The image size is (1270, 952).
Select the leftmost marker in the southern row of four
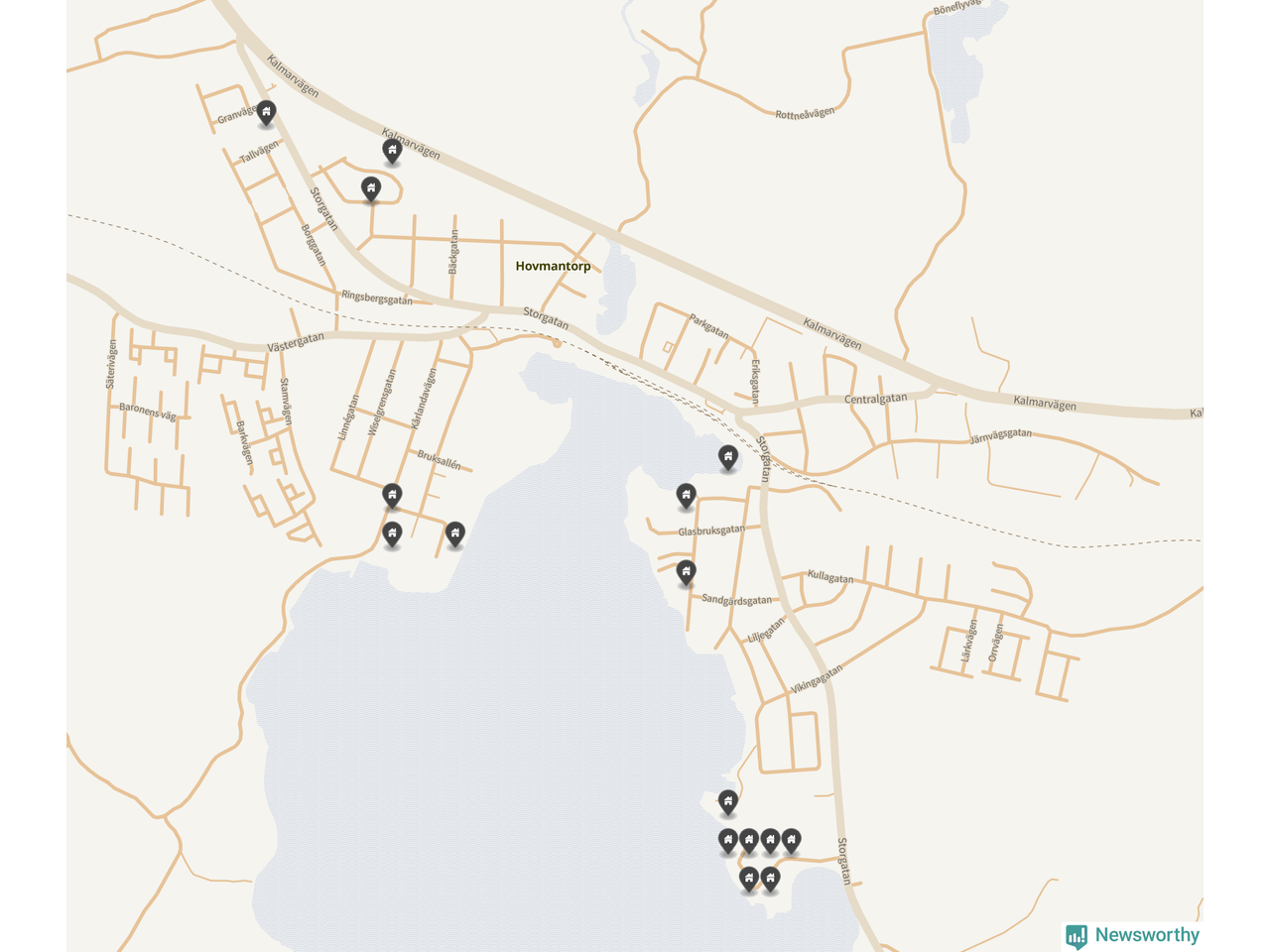click(727, 841)
